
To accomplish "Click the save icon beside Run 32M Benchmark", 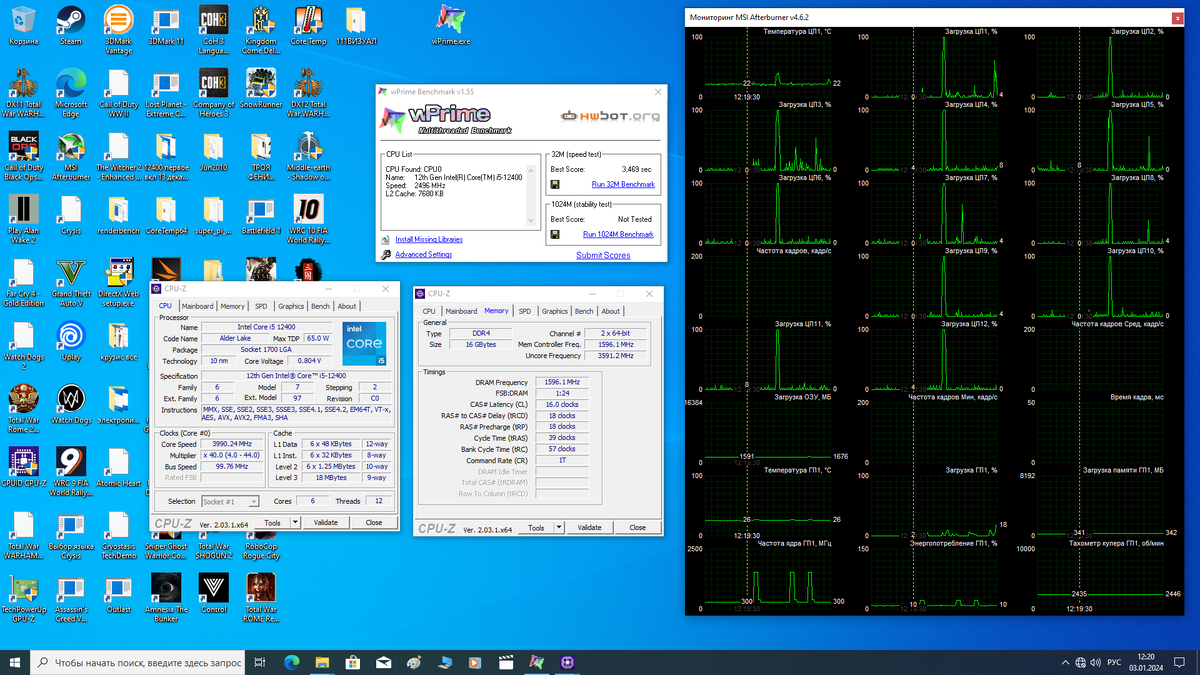I will pyautogui.click(x=555, y=185).
